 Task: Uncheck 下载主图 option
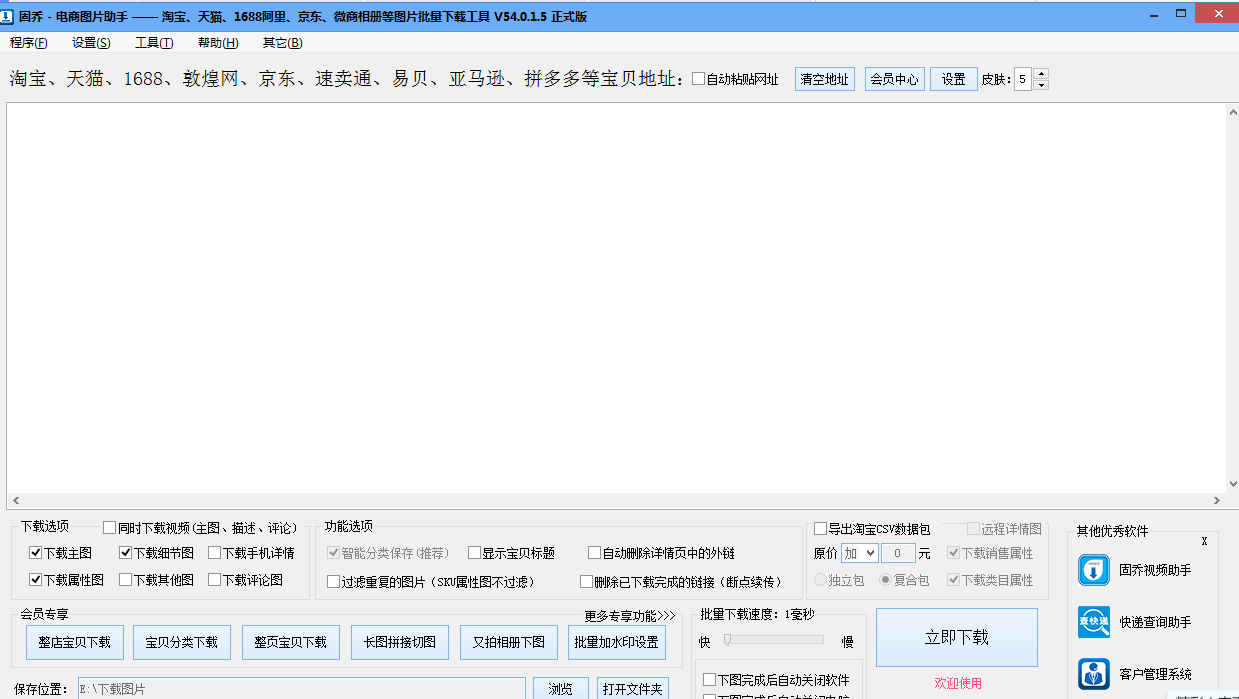pos(36,553)
